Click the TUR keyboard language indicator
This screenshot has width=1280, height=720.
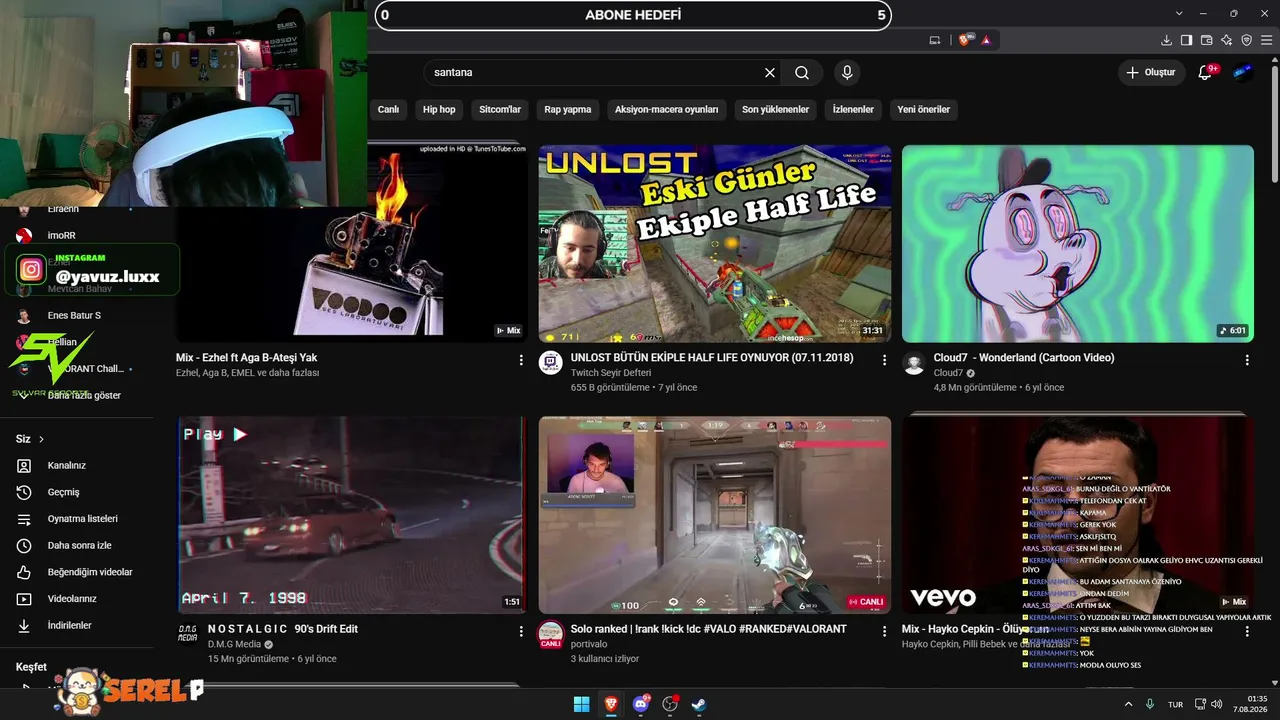click(x=1176, y=704)
